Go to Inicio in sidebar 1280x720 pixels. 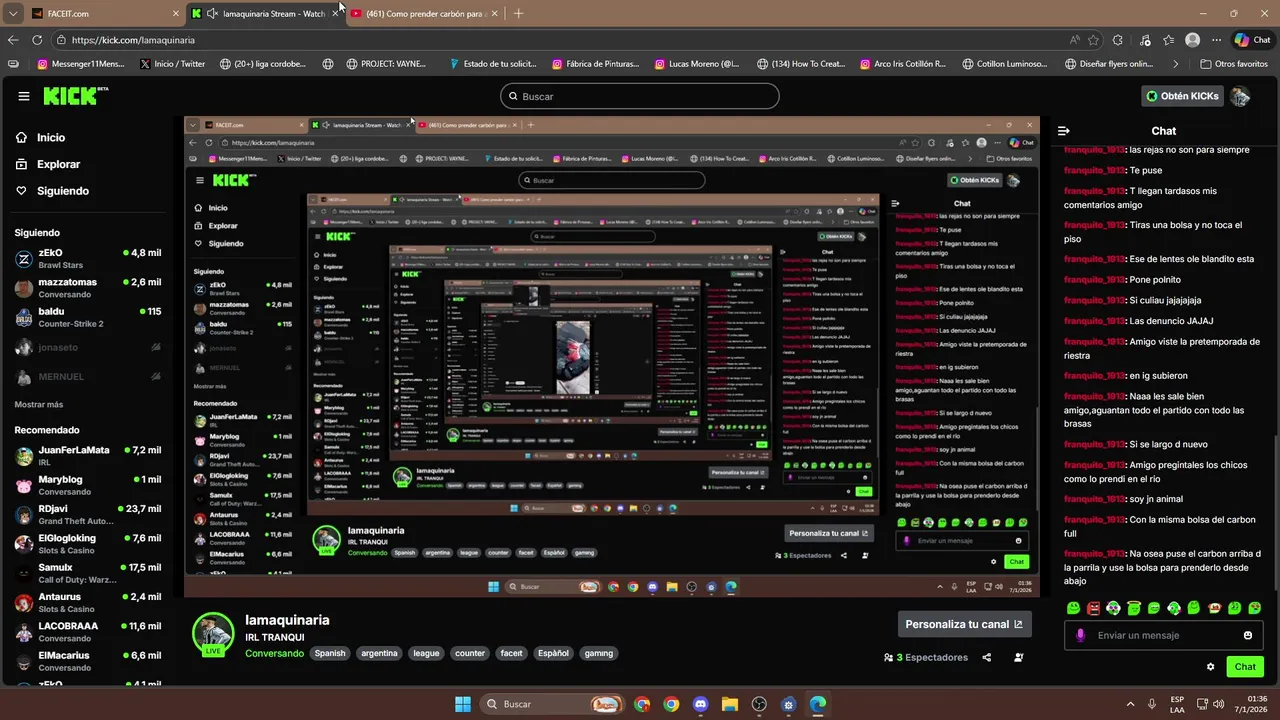[41, 138]
